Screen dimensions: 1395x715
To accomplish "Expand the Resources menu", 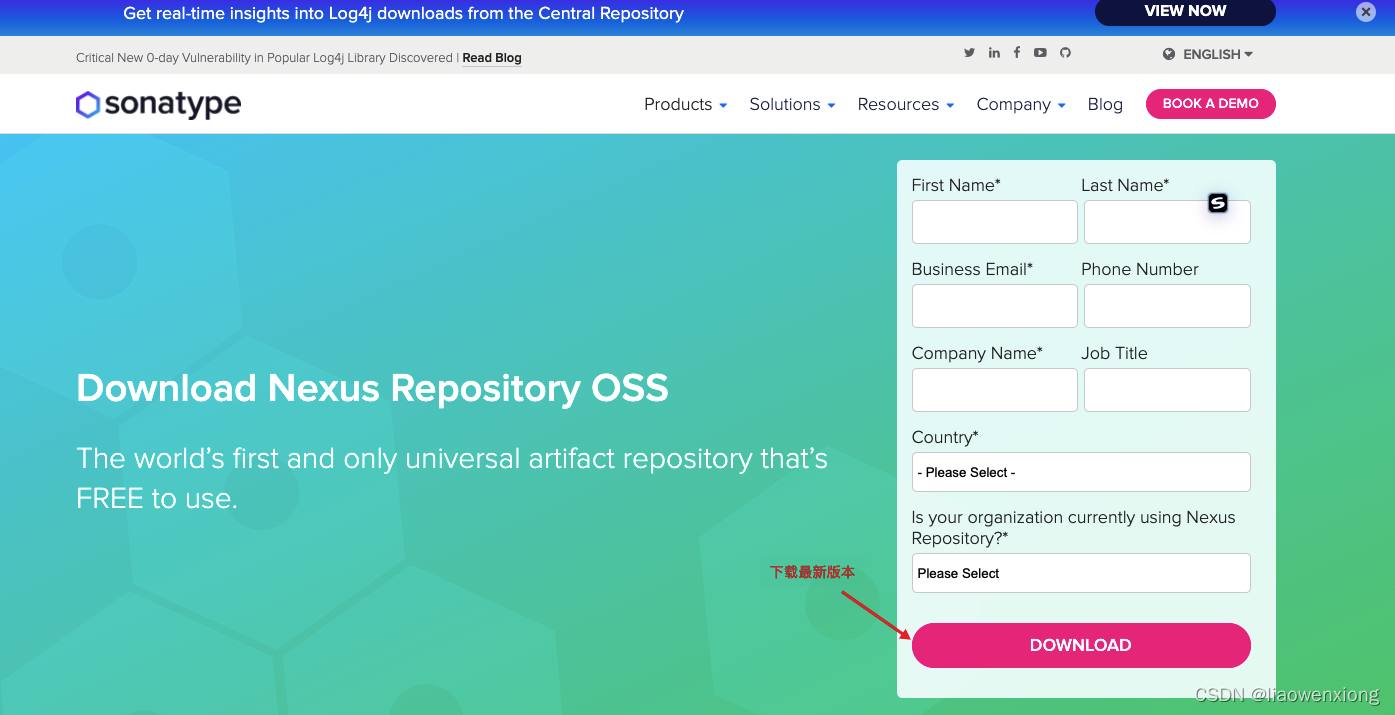I will [905, 104].
